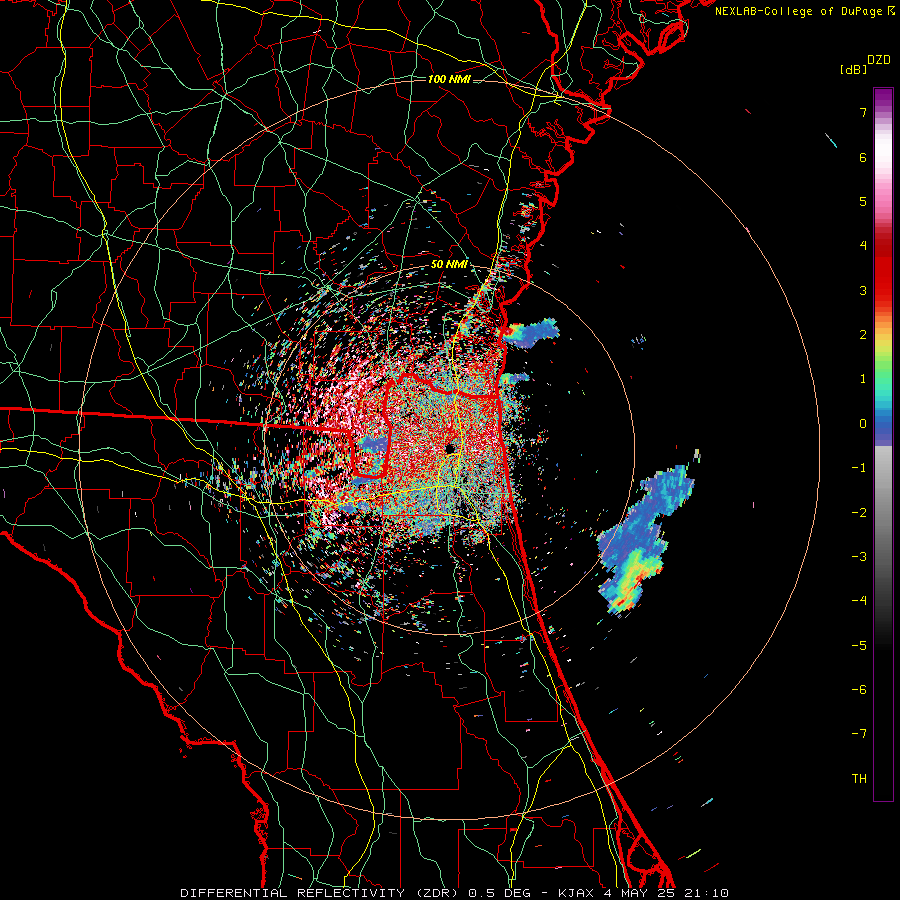Click the "100 NMI" range ring label
Image resolution: width=900 pixels, height=900 pixels.
pyautogui.click(x=449, y=79)
